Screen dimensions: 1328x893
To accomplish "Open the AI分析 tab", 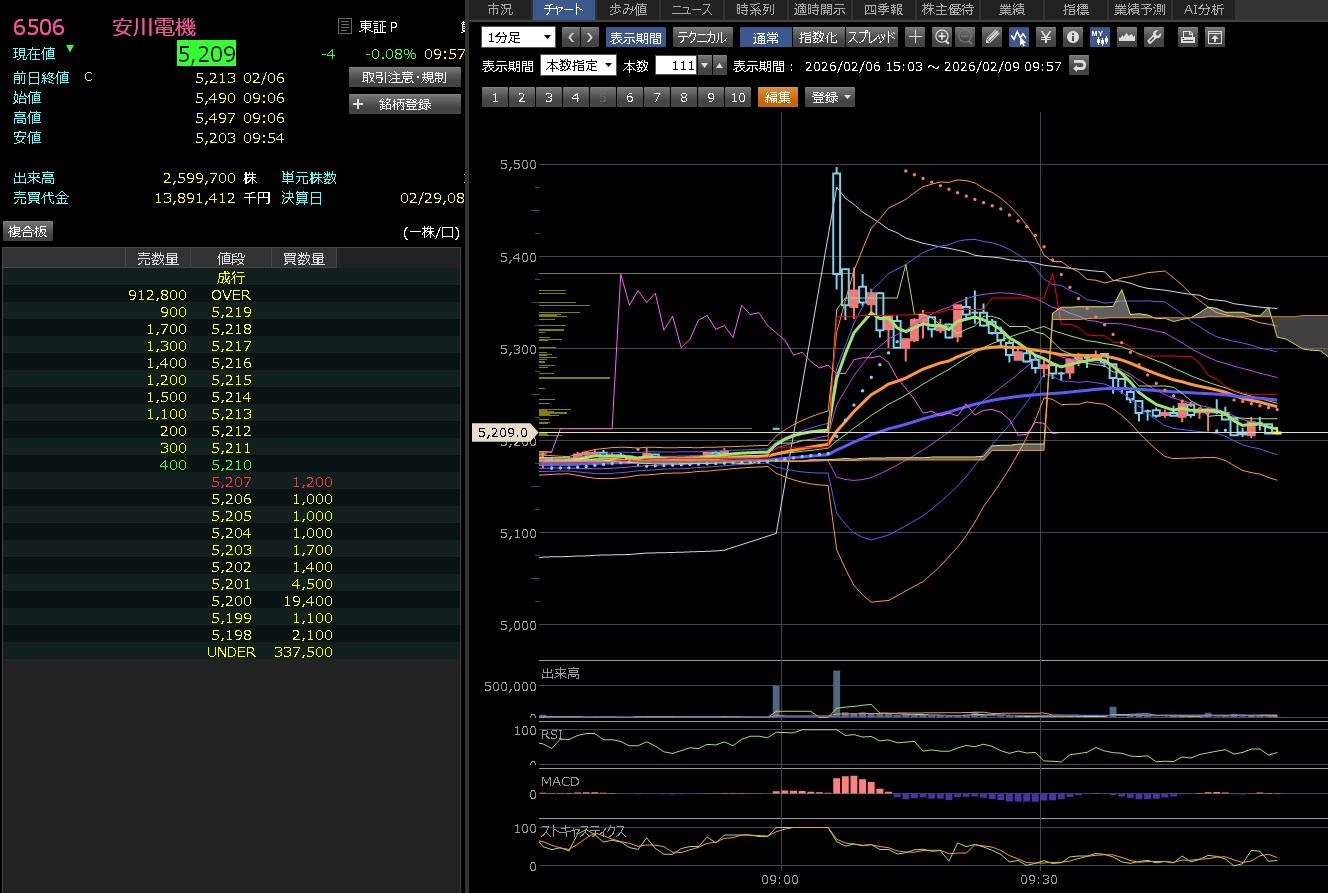I will tap(1204, 10).
